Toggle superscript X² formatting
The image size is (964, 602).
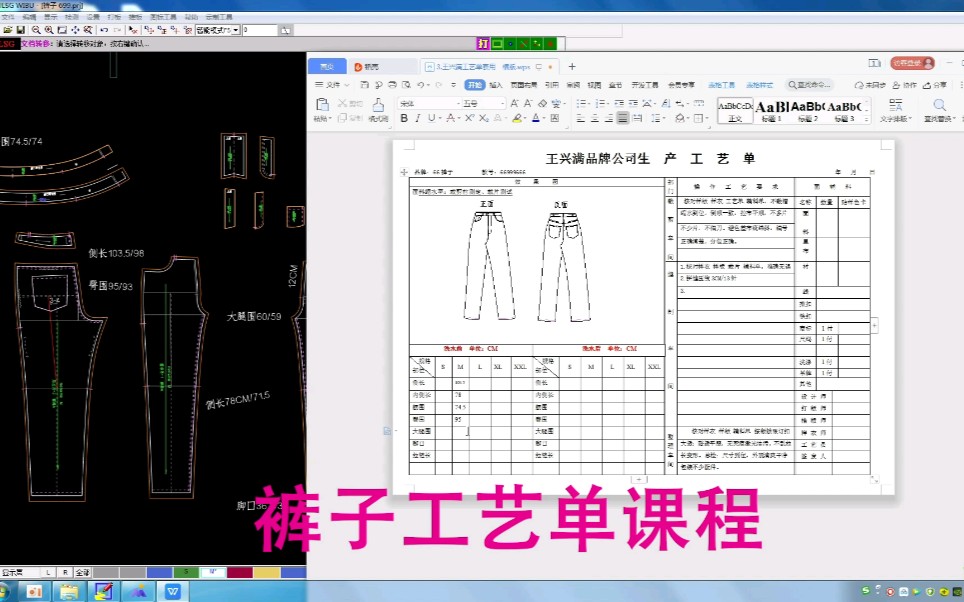coord(469,118)
